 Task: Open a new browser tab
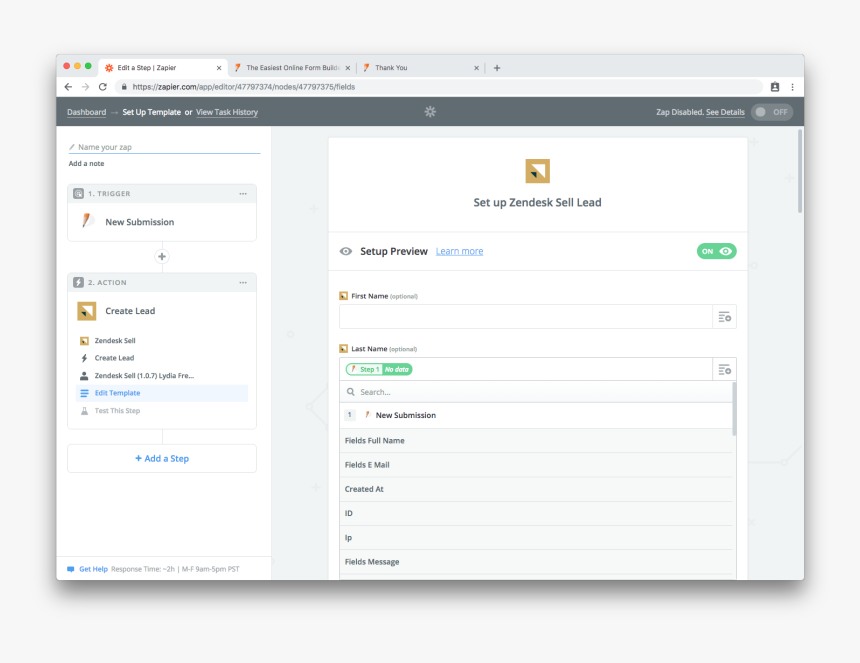(497, 68)
